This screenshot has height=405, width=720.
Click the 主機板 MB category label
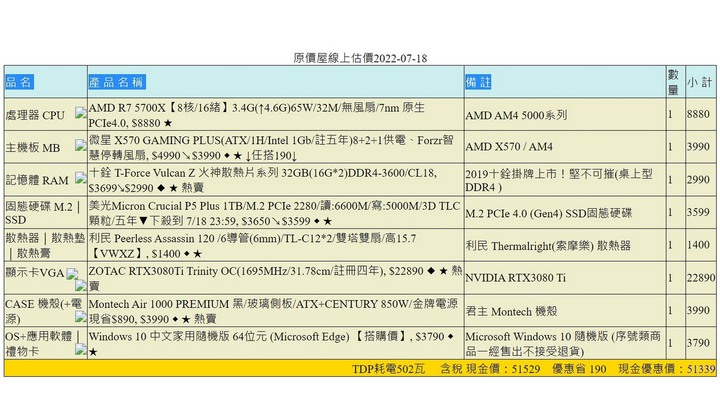(33, 148)
